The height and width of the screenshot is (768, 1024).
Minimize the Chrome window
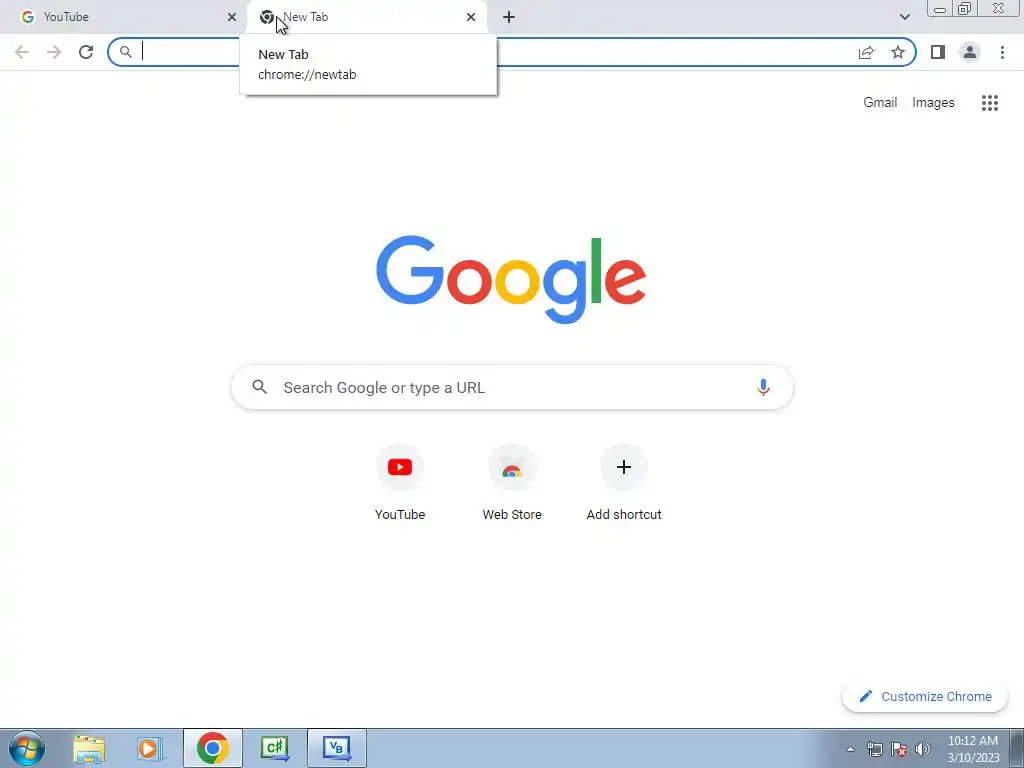pyautogui.click(x=940, y=9)
